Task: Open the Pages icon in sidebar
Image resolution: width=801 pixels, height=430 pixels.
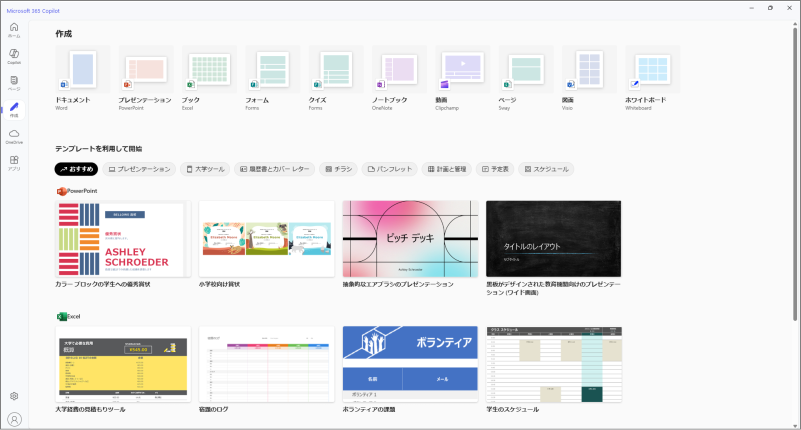Action: pos(14,83)
